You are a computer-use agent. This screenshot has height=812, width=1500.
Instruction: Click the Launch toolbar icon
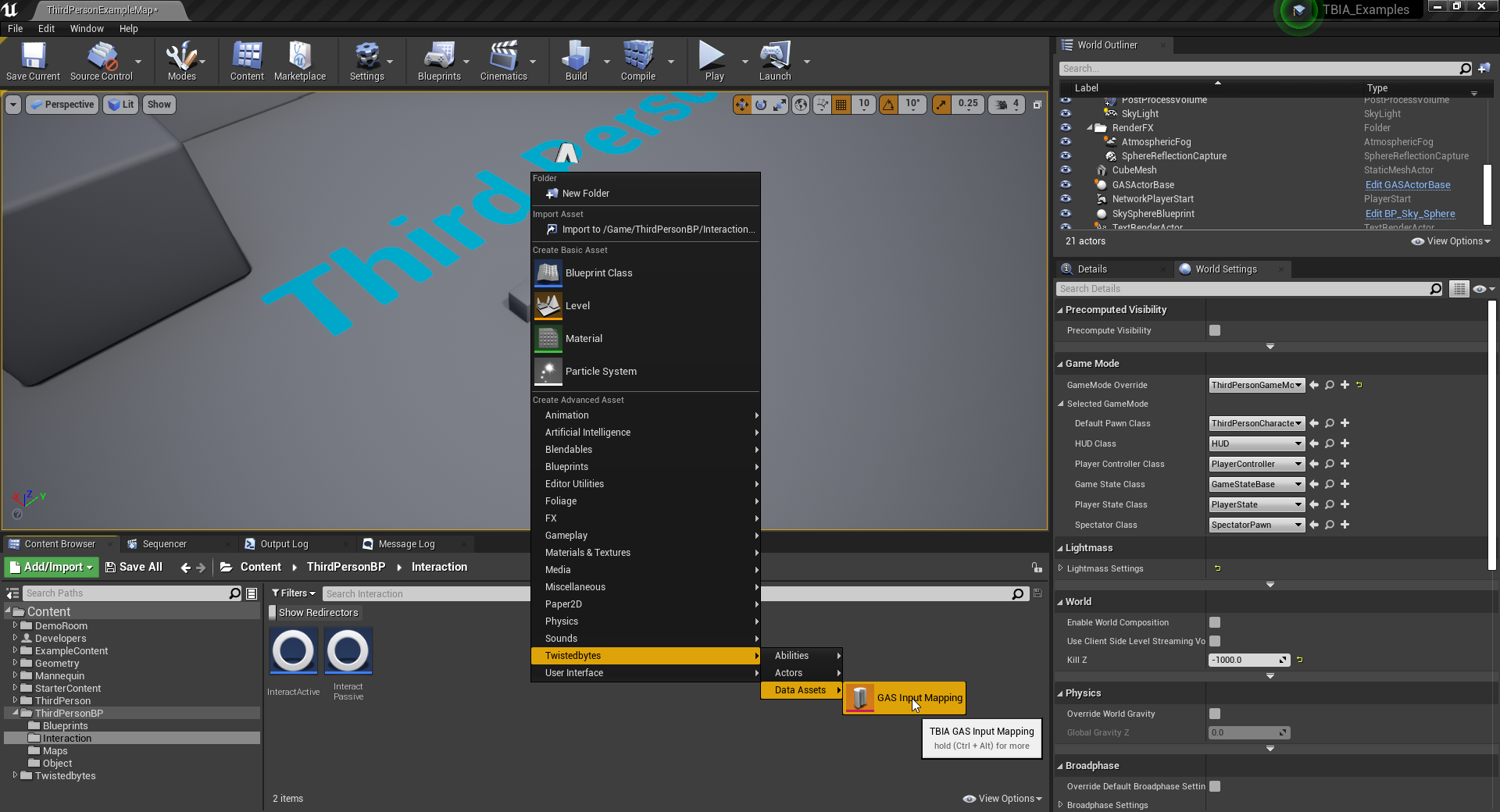point(775,61)
